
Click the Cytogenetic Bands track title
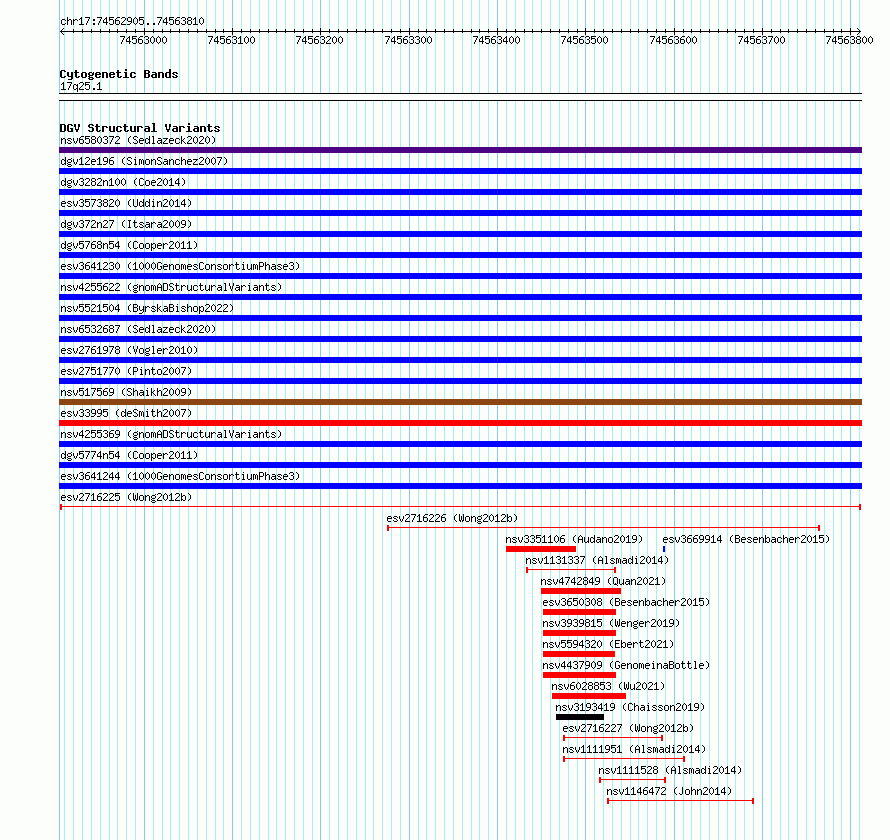(119, 74)
